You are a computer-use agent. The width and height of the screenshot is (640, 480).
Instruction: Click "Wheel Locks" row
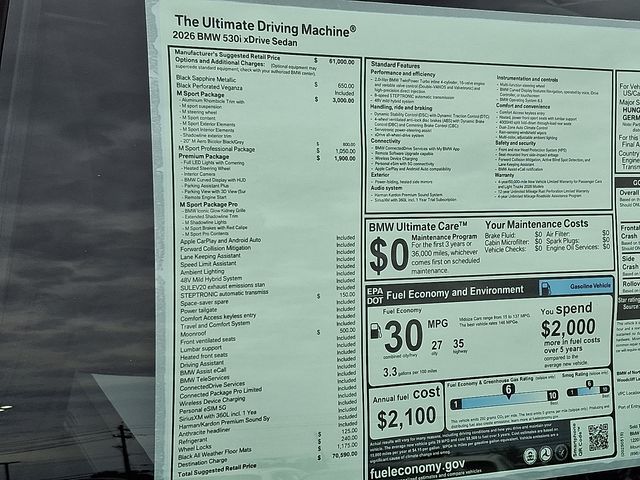pos(195,449)
